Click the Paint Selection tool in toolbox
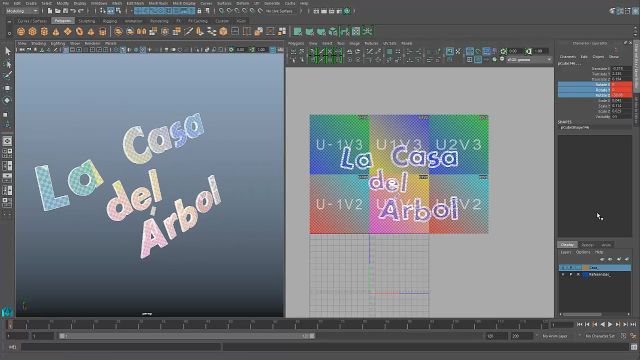This screenshot has height=360, width=640. pyautogui.click(x=7, y=76)
